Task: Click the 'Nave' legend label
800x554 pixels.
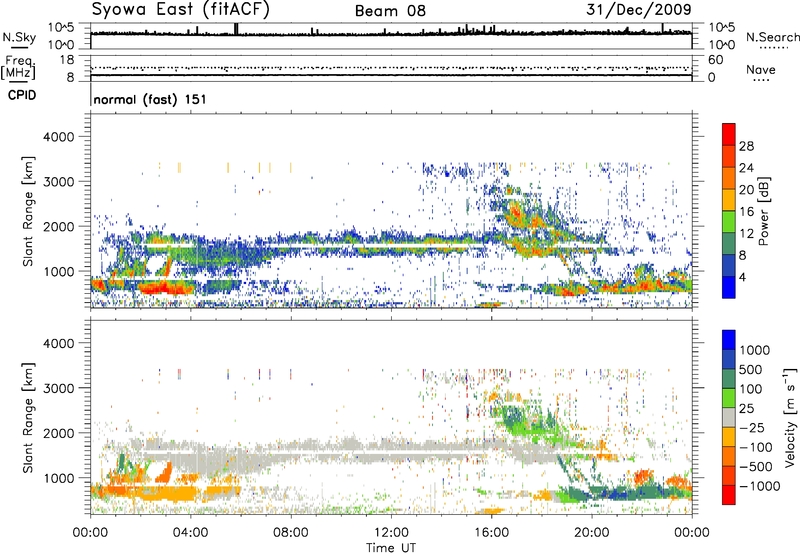Action: coord(761,70)
